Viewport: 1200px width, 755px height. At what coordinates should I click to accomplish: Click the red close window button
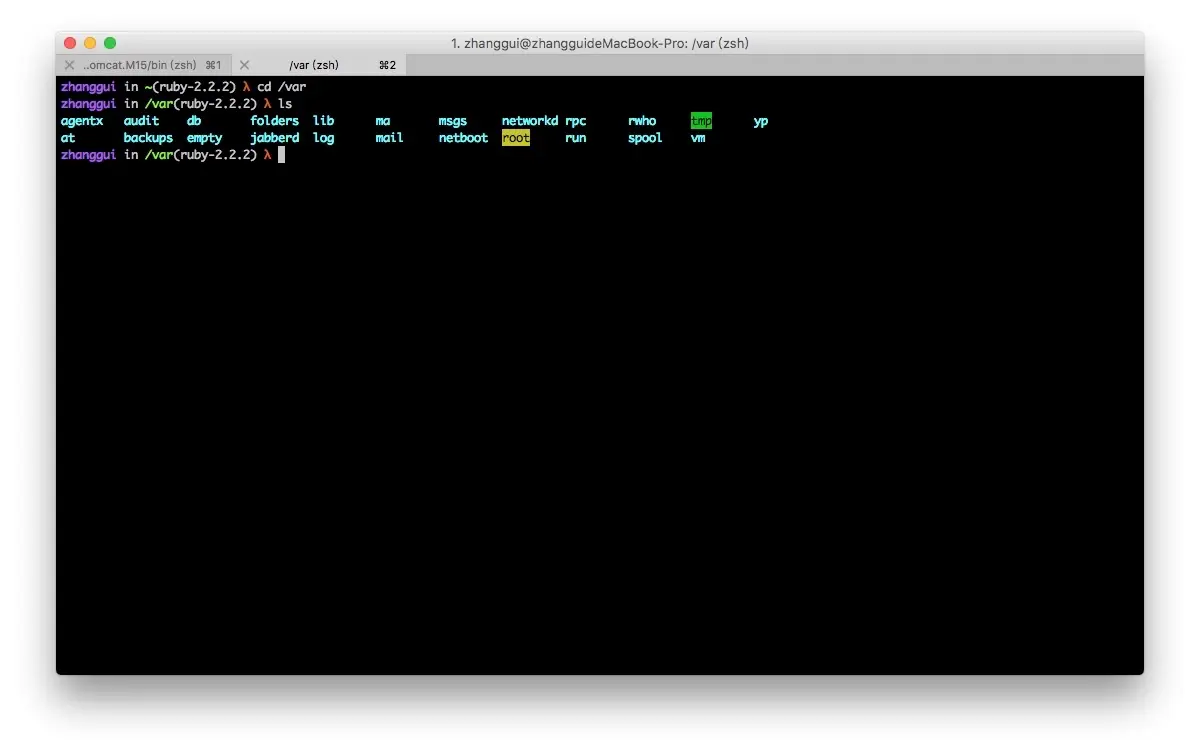(70, 43)
